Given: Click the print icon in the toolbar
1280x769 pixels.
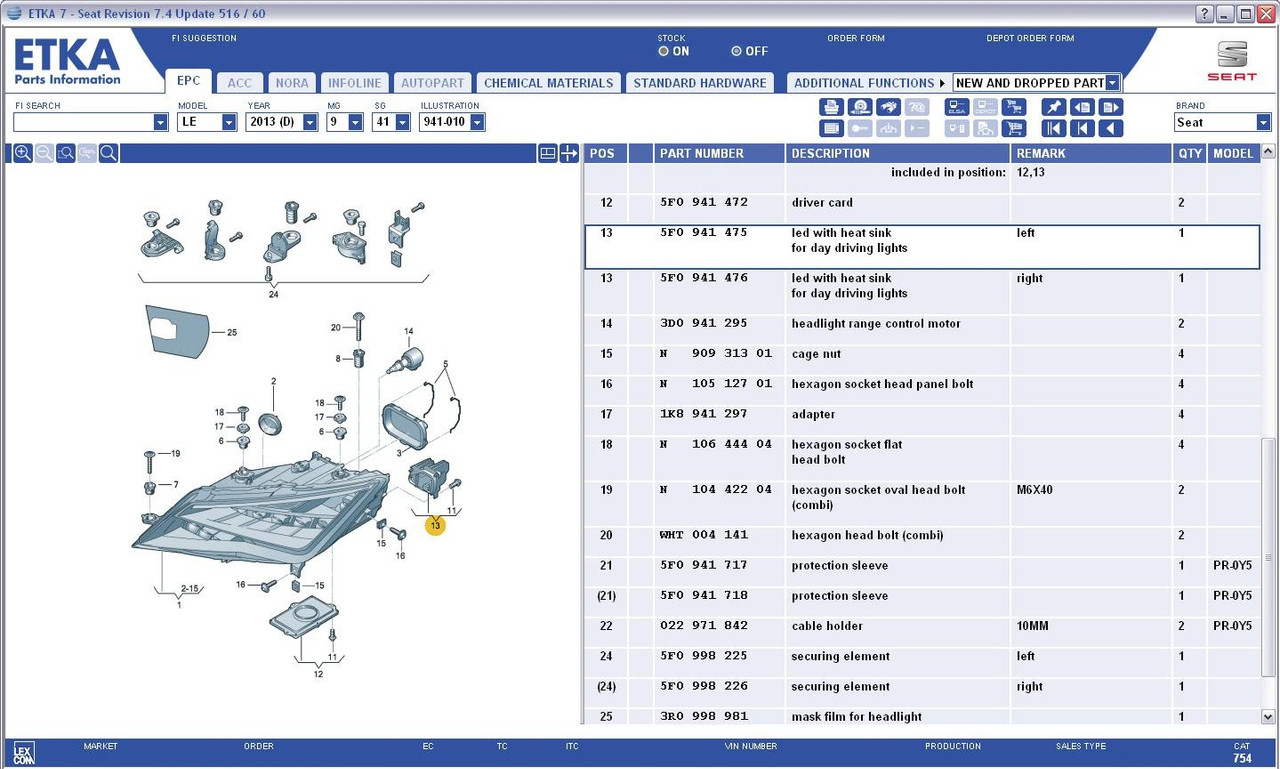Looking at the screenshot, I should 831,107.
